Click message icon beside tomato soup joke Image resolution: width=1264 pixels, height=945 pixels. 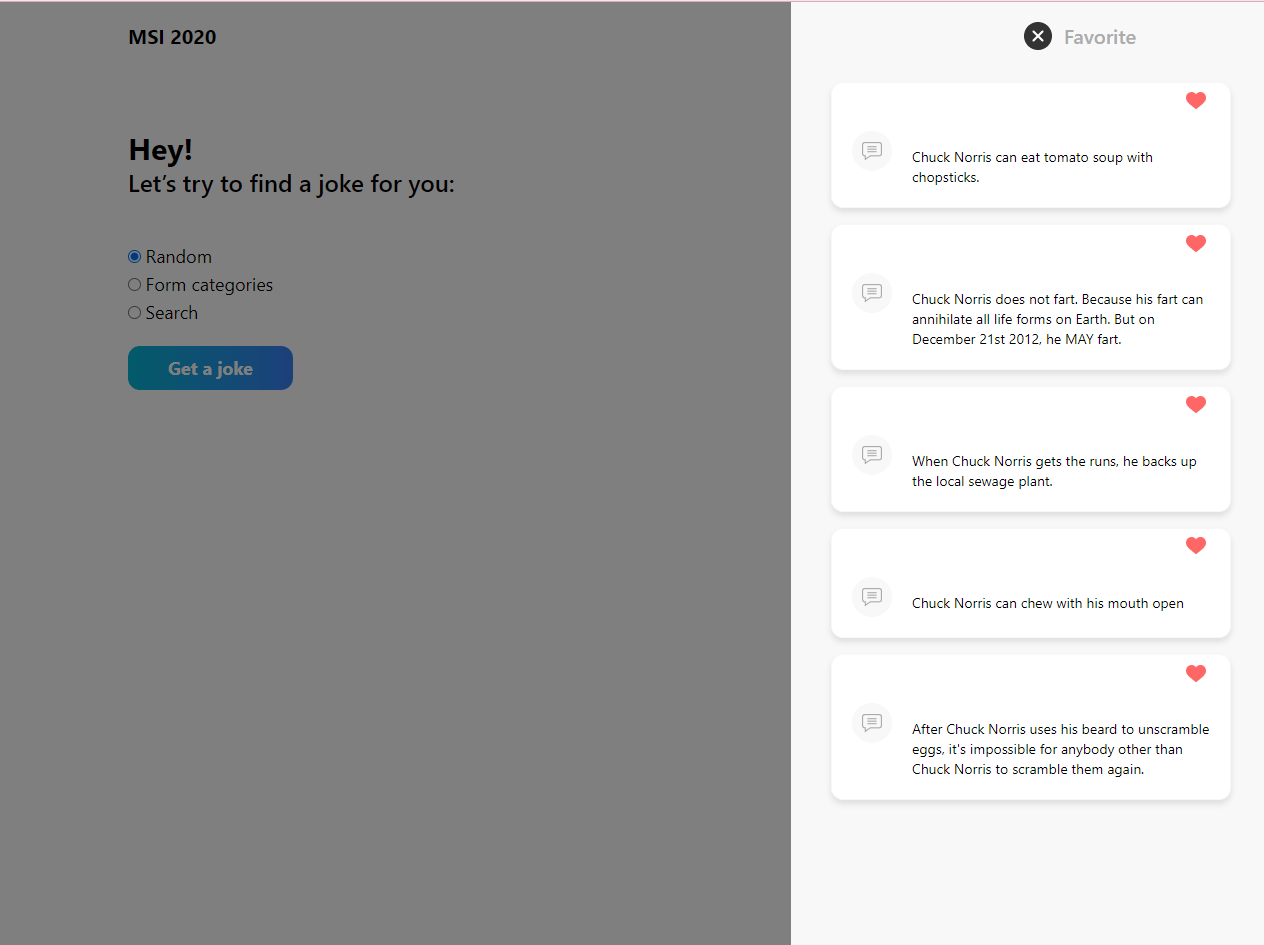click(x=872, y=151)
